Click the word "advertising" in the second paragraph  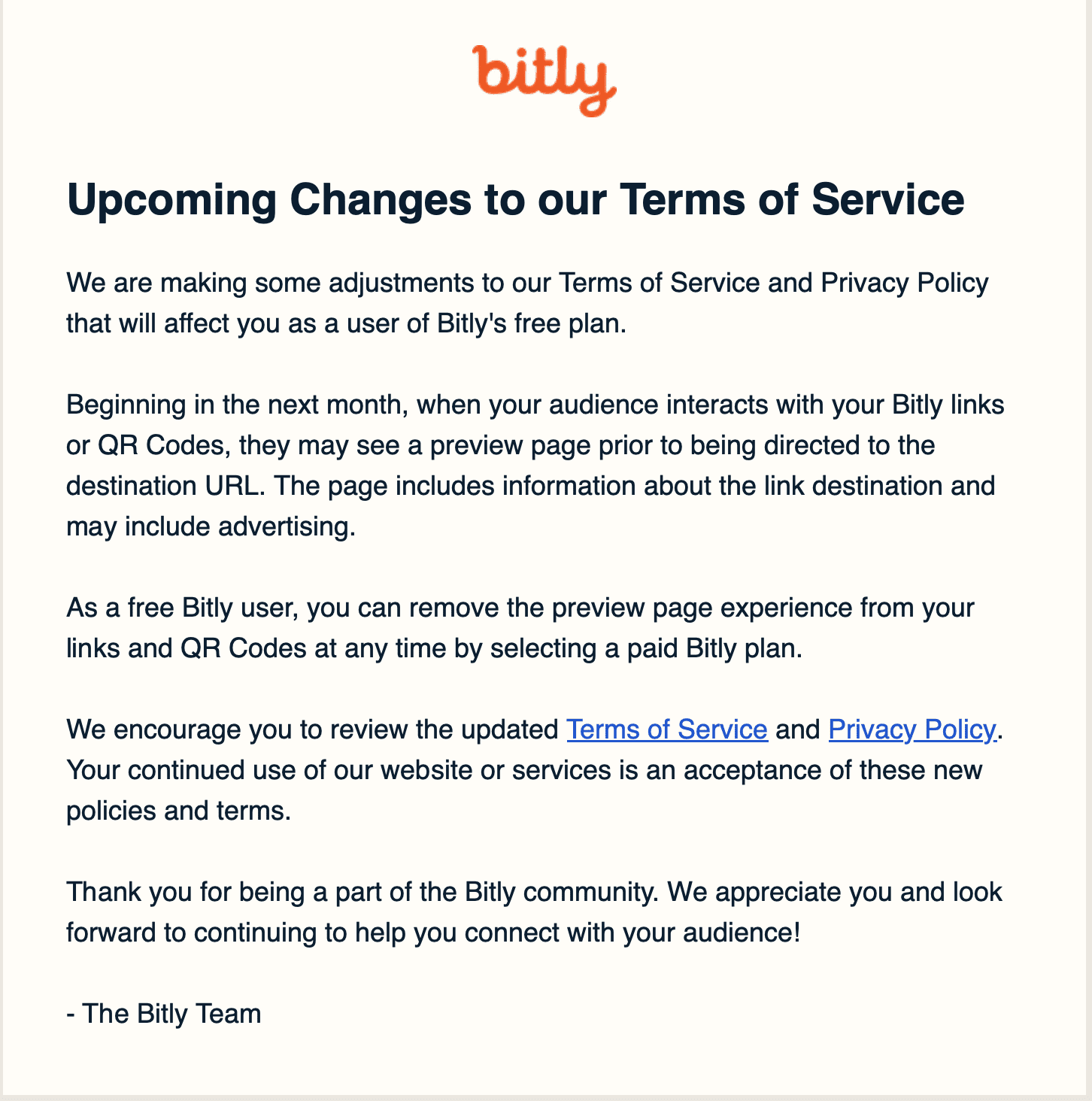(x=286, y=527)
